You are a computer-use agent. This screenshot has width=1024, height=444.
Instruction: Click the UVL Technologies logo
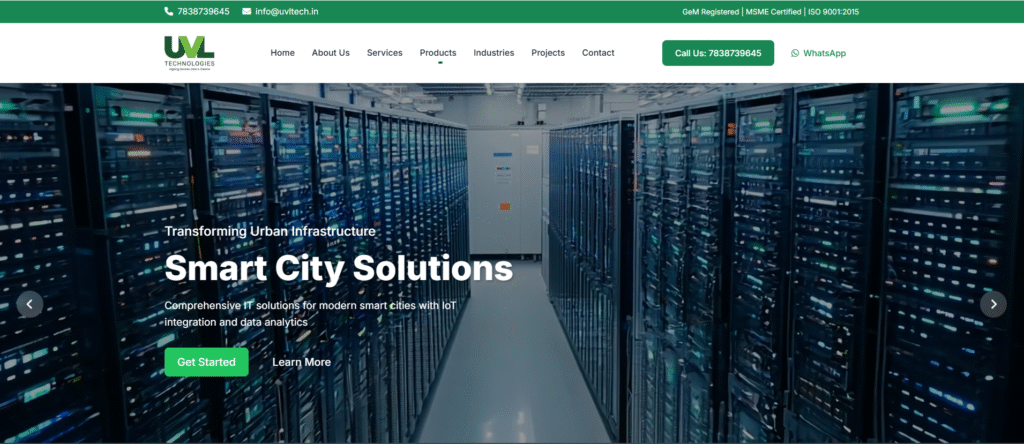click(189, 53)
